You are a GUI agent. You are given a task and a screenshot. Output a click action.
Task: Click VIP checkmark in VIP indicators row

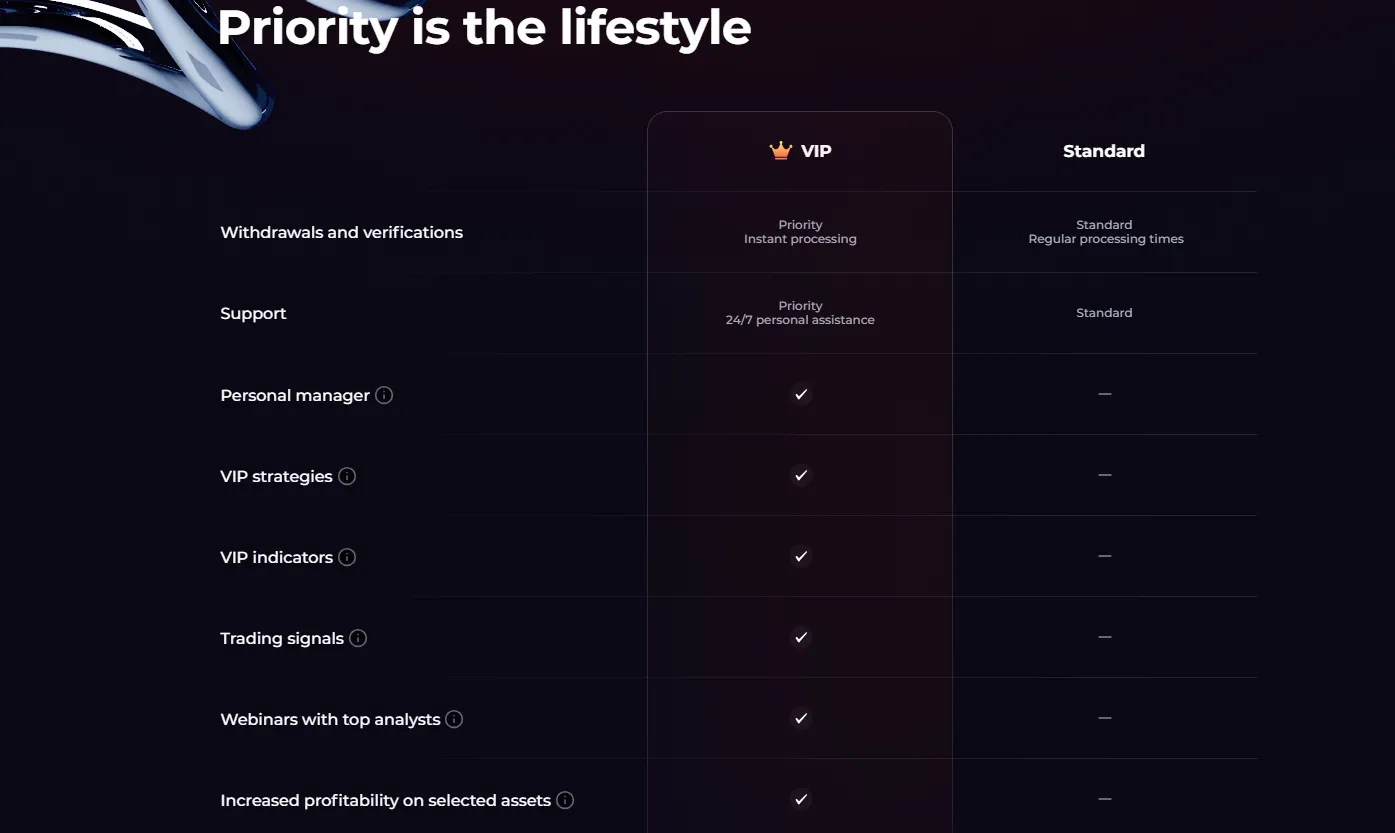(800, 556)
